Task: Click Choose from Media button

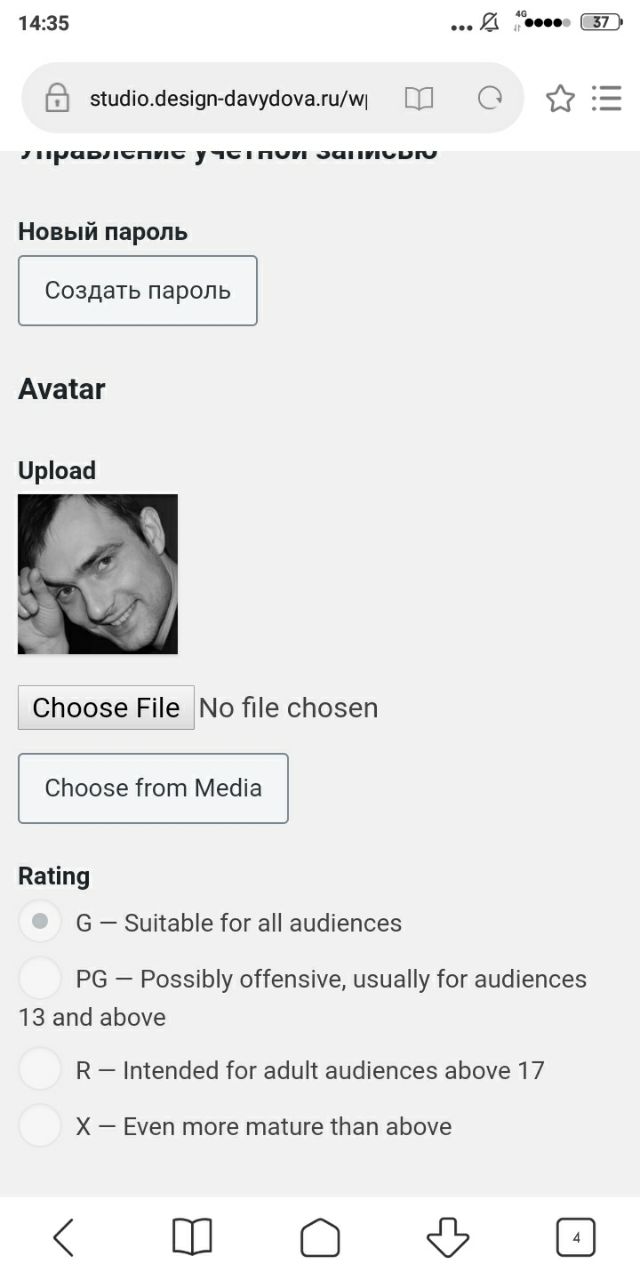Action: (x=153, y=788)
